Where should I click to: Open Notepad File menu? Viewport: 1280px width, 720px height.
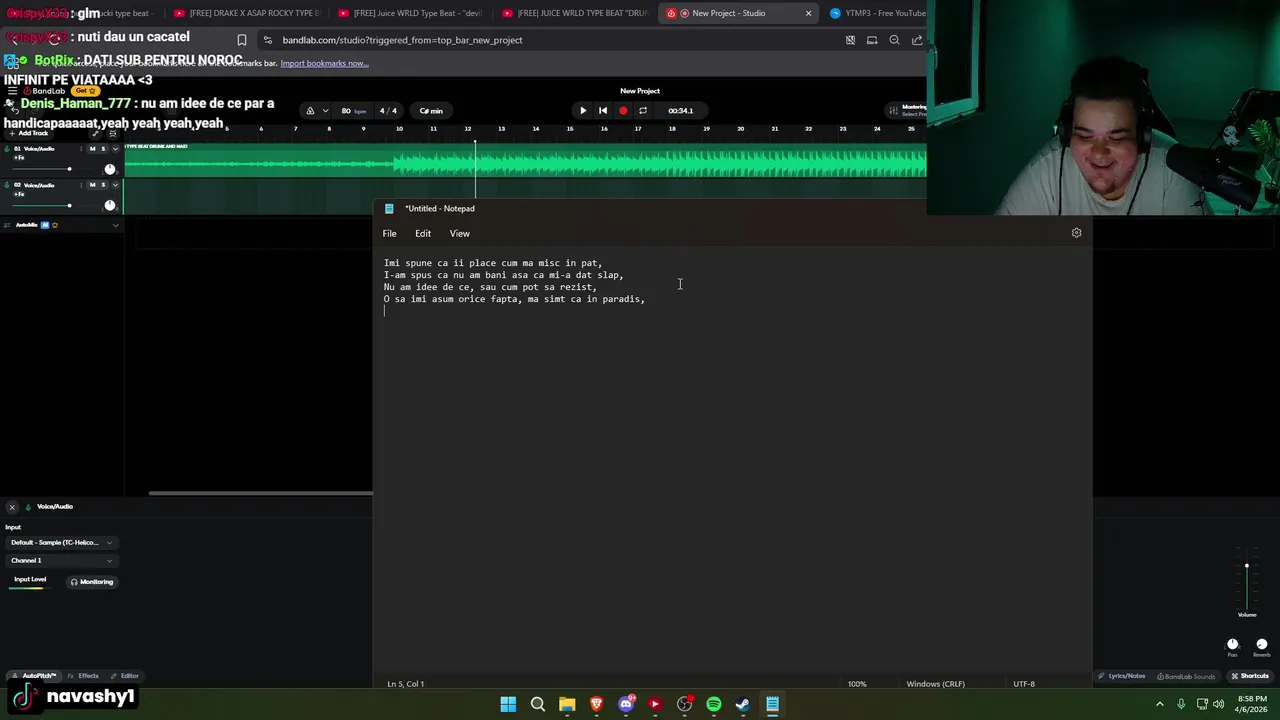click(x=389, y=234)
